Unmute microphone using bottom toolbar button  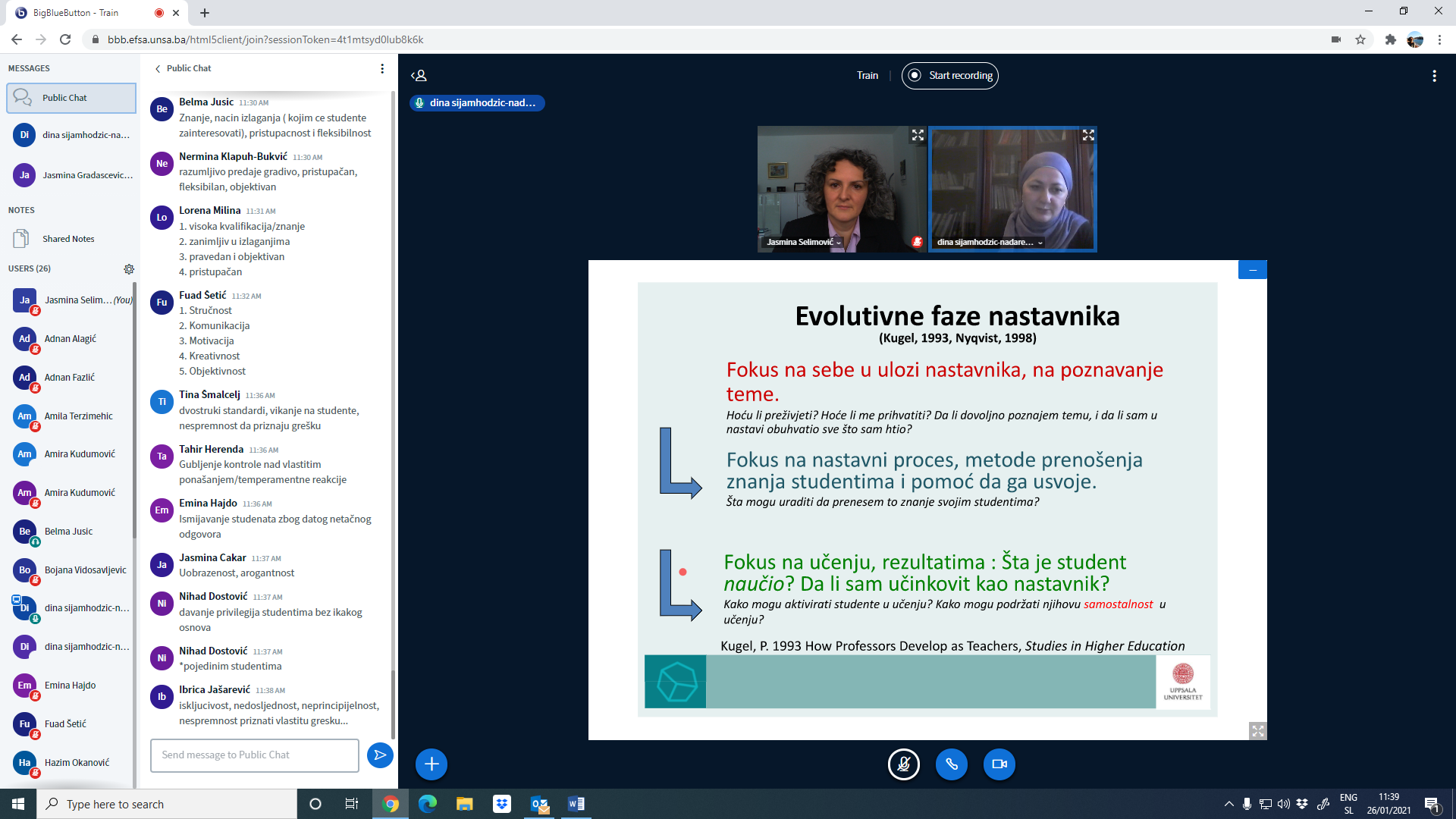pos(904,764)
